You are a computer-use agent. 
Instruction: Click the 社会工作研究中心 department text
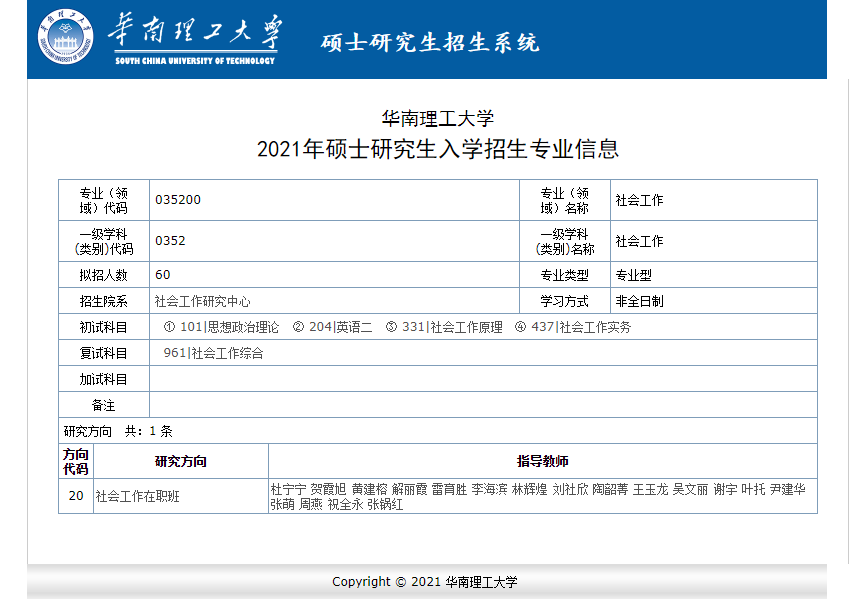click(203, 301)
